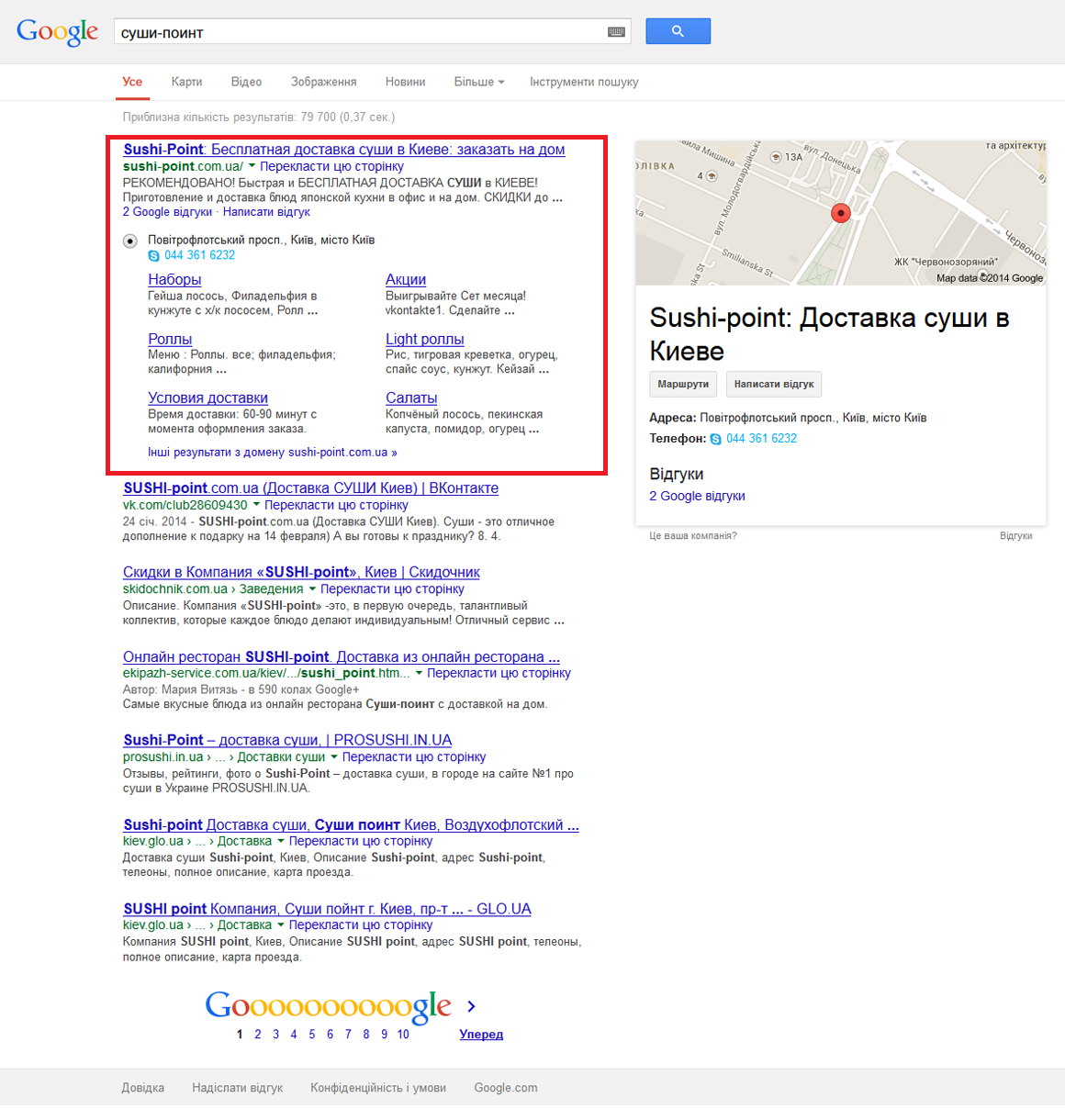Image resolution: width=1065 pixels, height=1120 pixels.
Task: Click 2 Google відгуки in side panel
Action: 697,496
